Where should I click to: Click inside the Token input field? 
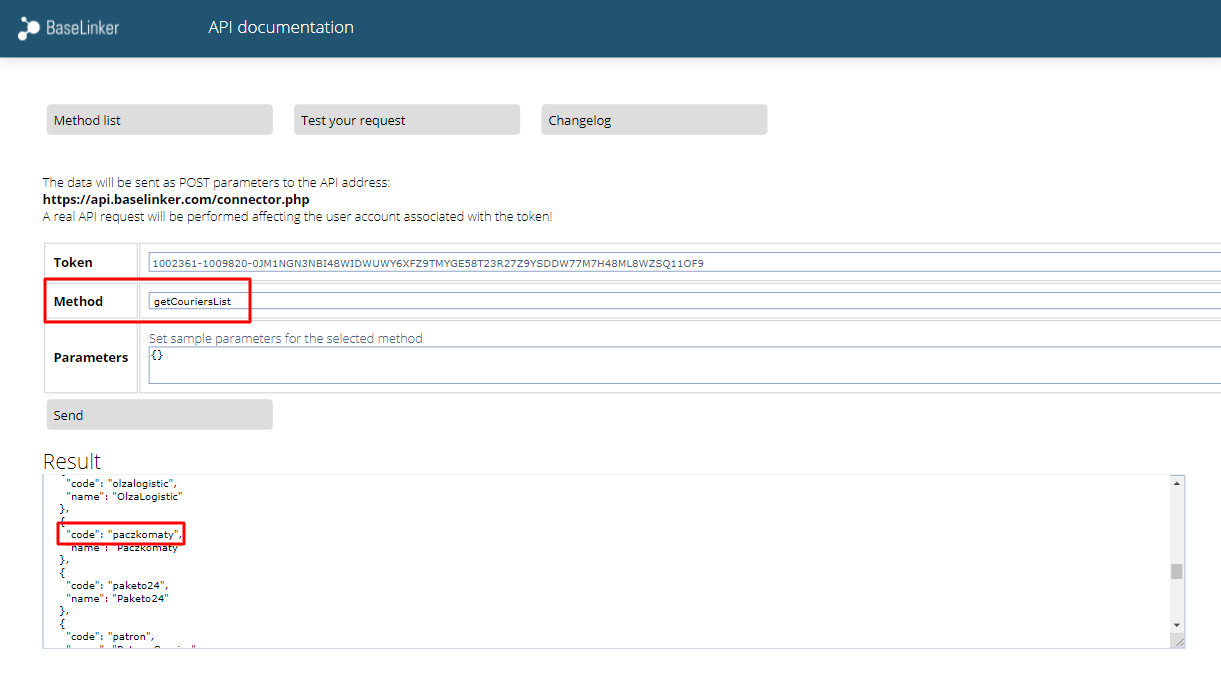tap(680, 263)
